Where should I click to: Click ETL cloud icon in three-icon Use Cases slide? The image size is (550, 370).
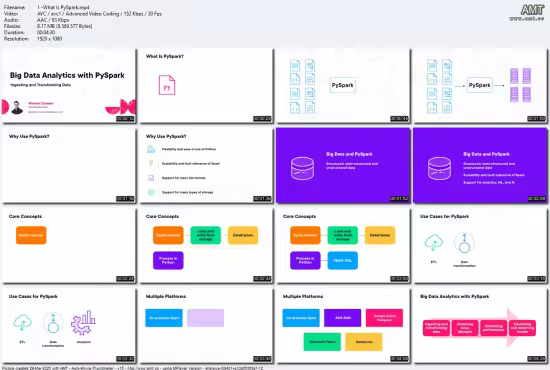(x=22, y=322)
